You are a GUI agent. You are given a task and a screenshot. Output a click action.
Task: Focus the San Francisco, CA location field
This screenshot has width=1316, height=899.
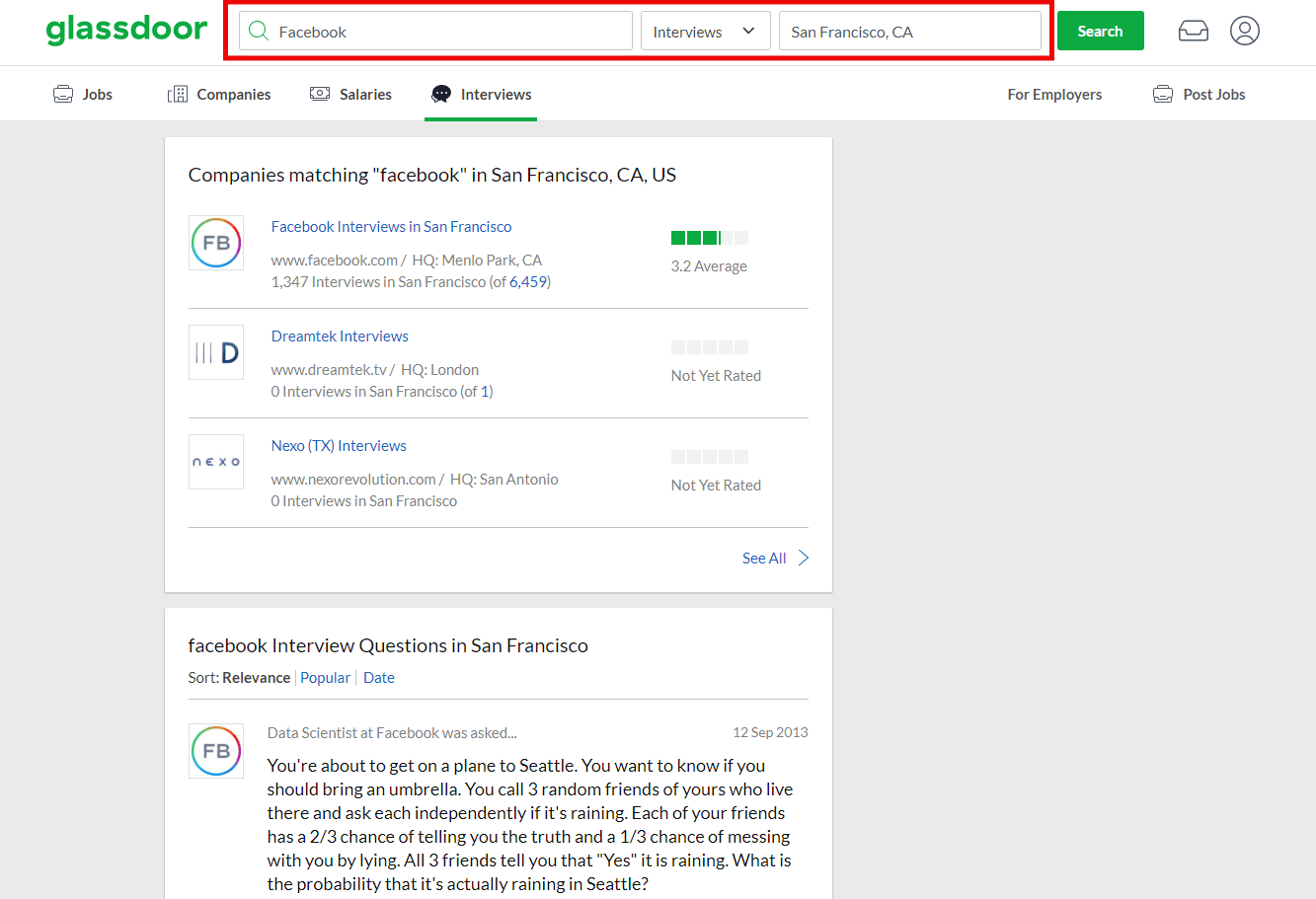click(x=909, y=32)
